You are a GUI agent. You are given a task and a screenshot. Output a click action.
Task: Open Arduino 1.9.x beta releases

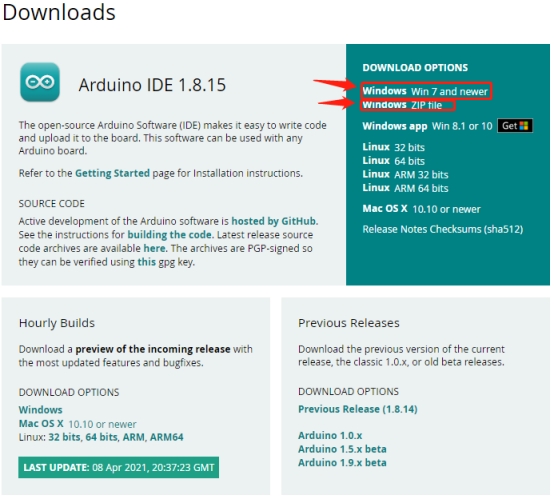[342, 463]
